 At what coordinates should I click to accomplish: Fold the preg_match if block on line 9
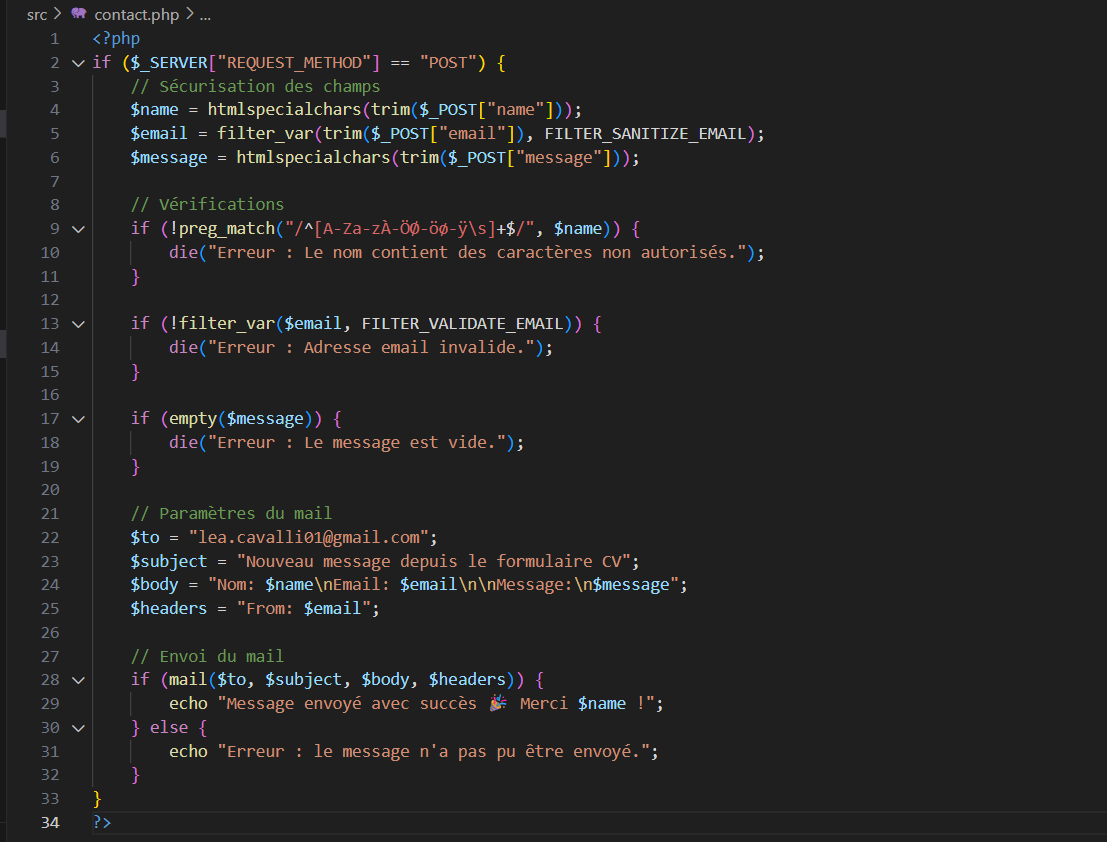(78, 229)
